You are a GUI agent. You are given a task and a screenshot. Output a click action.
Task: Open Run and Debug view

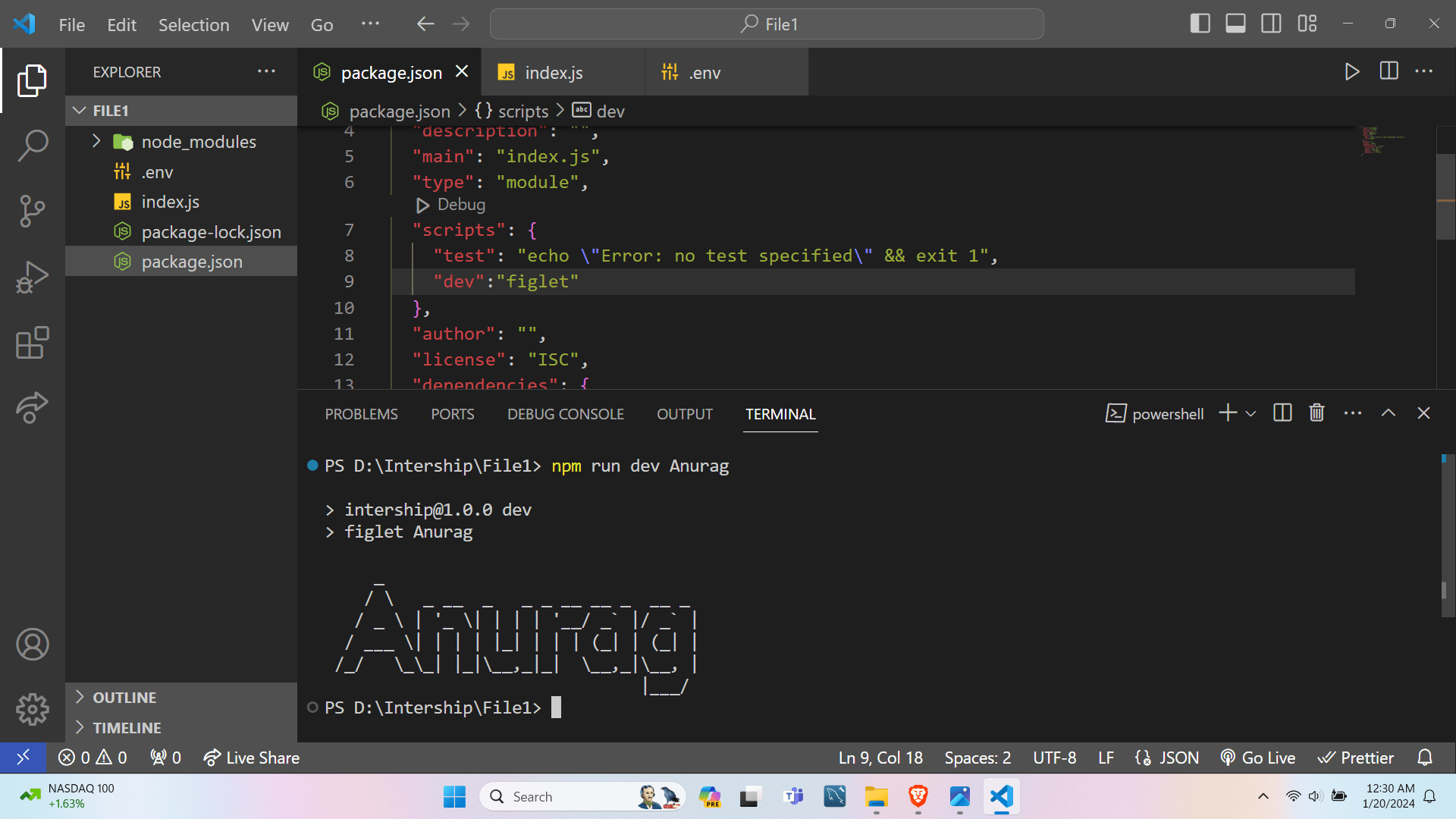[33, 277]
